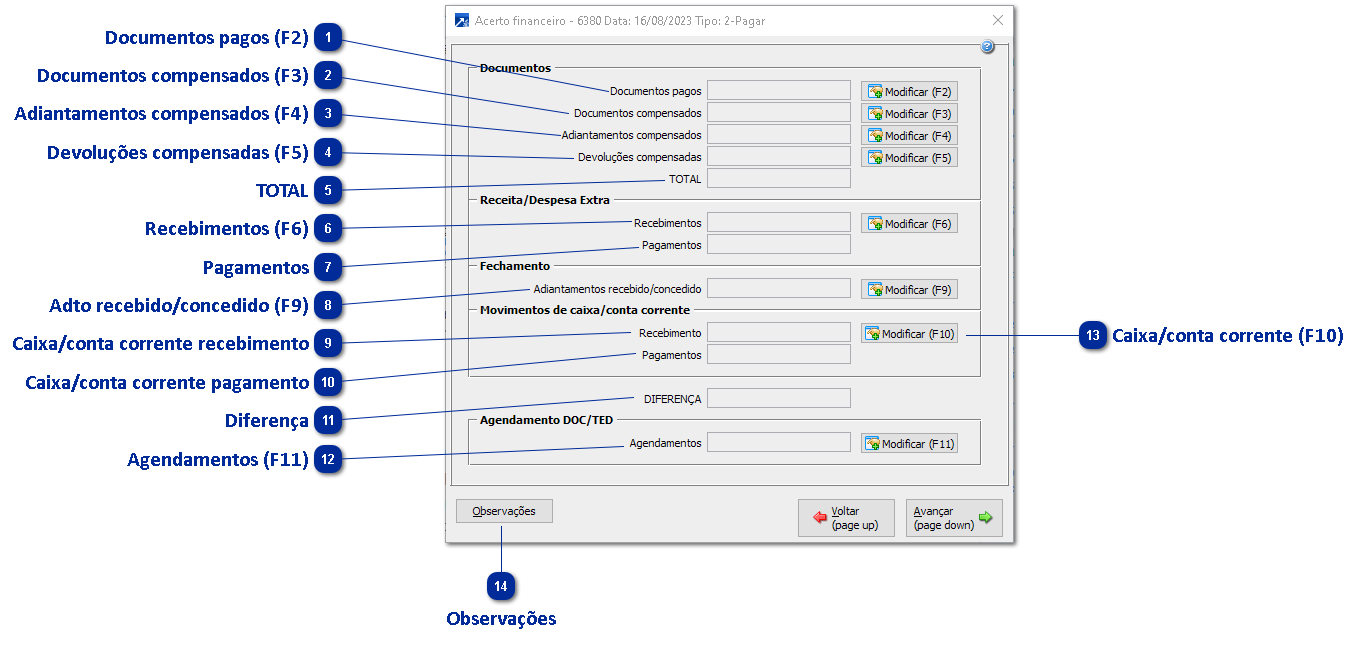Click Modificar (F6) for extra Recebimentos
This screenshot has width=1360, height=647.
(910, 224)
